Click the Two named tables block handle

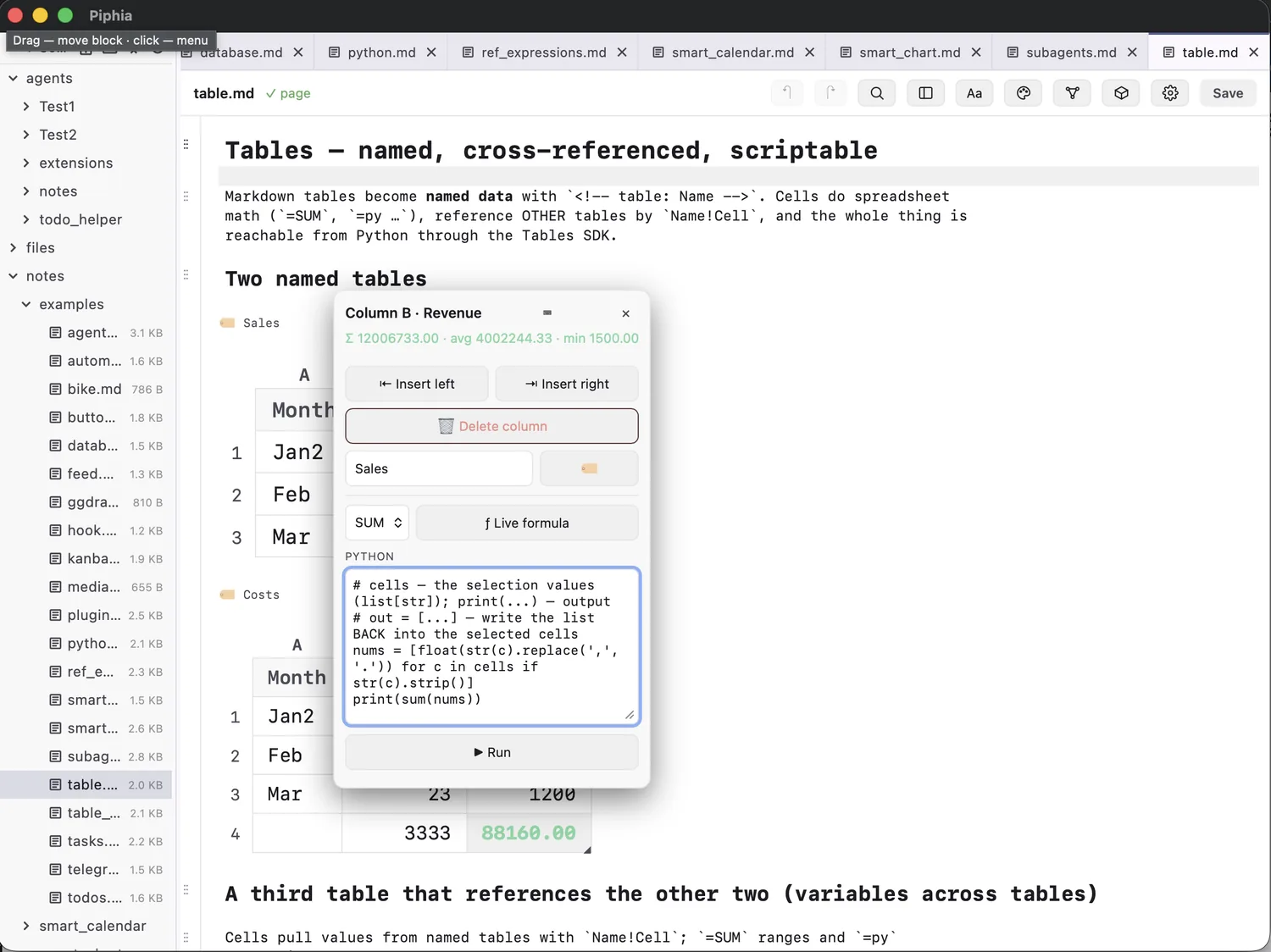tap(186, 275)
